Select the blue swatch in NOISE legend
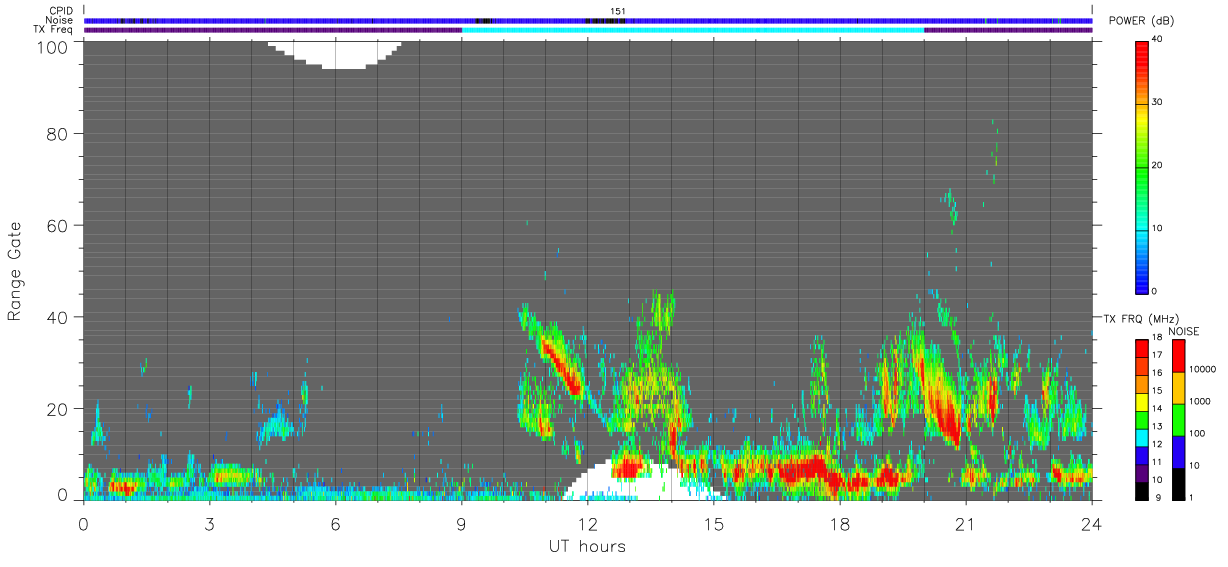 (1177, 451)
